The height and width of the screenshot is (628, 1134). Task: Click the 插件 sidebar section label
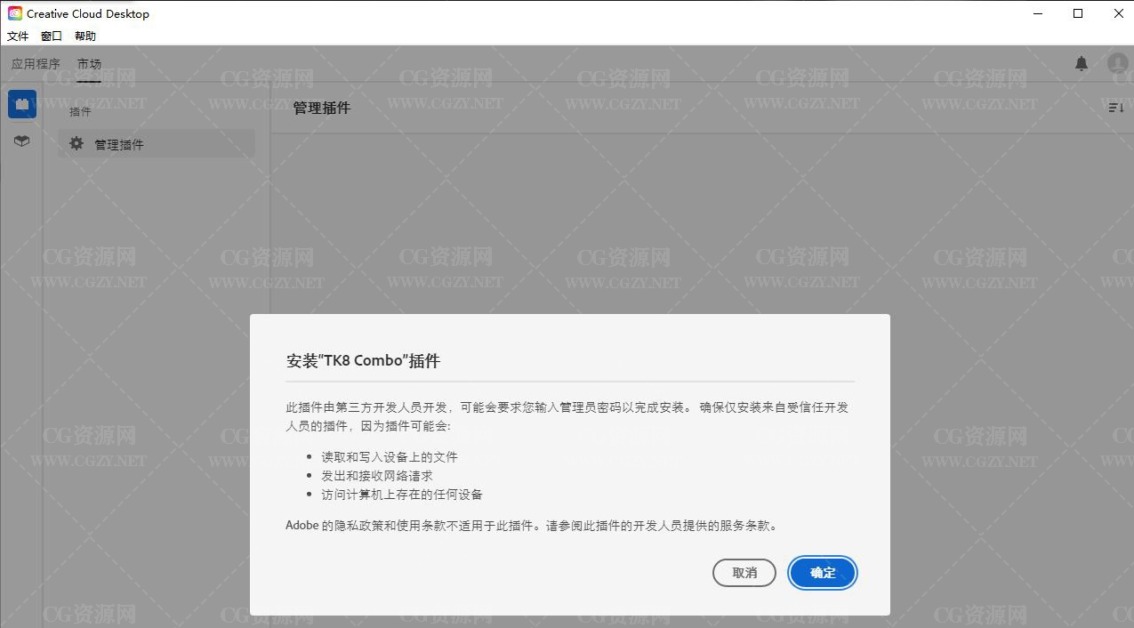point(80,111)
